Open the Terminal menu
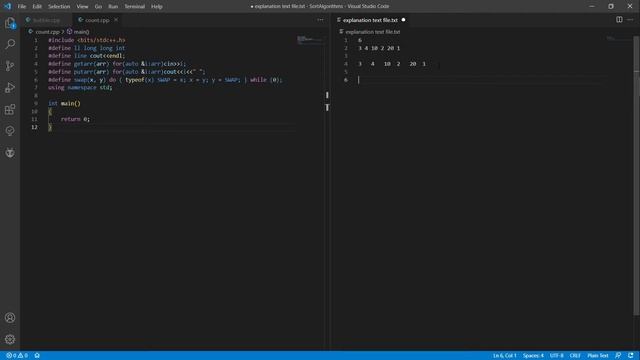 pos(134,7)
